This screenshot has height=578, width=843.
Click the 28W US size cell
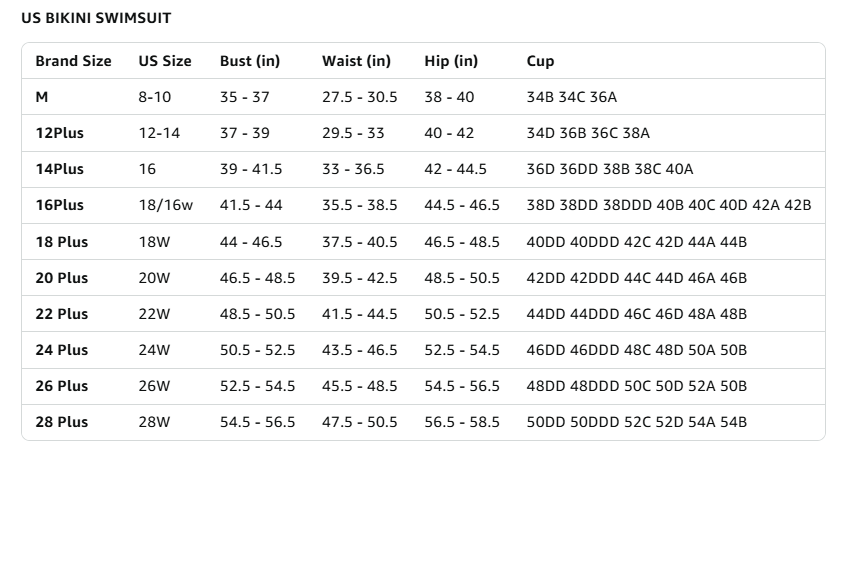[154, 422]
